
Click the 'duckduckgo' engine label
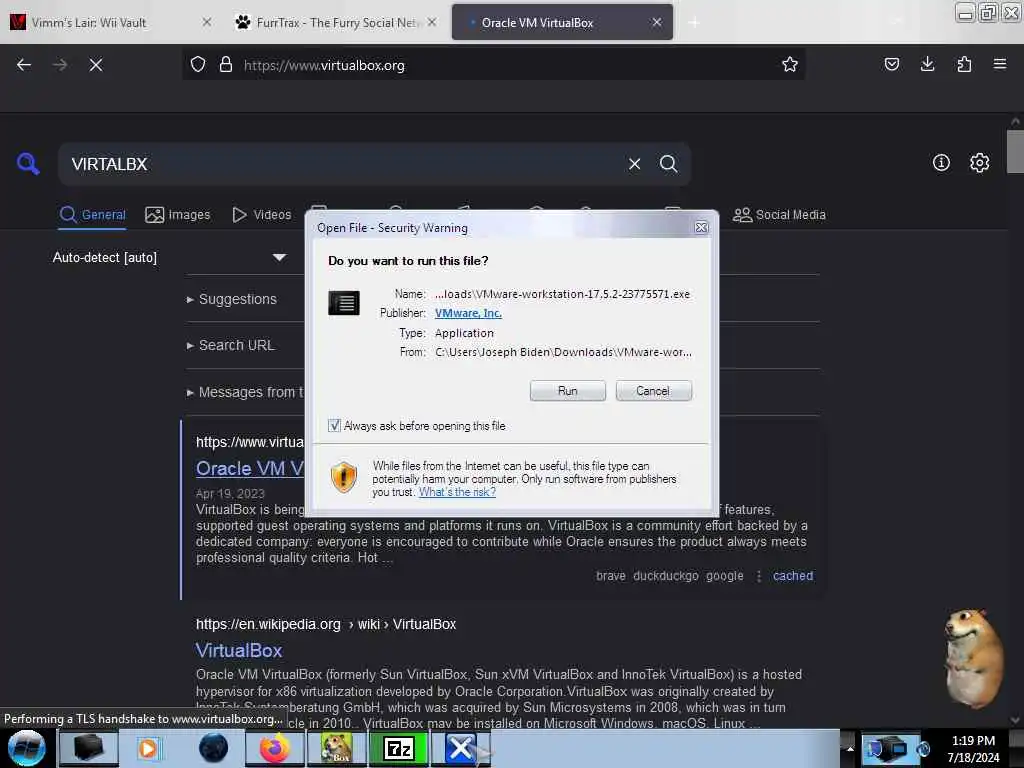(x=665, y=576)
